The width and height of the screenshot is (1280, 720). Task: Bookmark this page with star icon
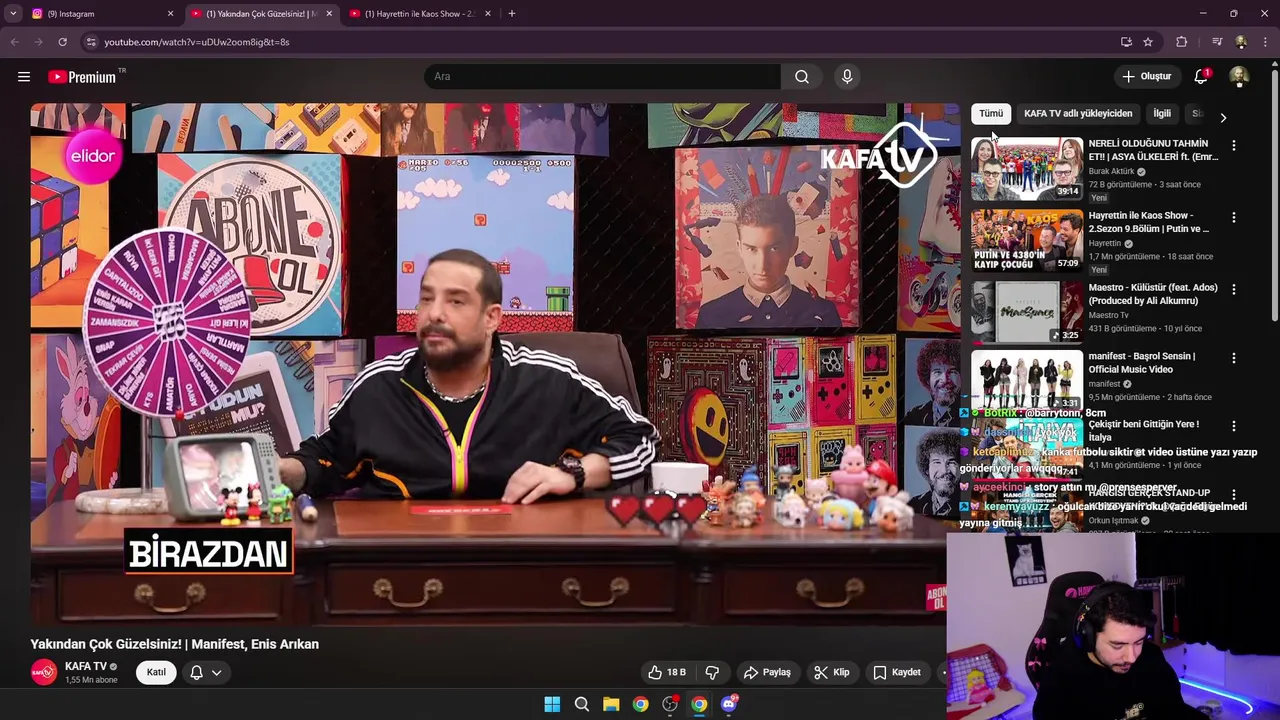point(1148,42)
